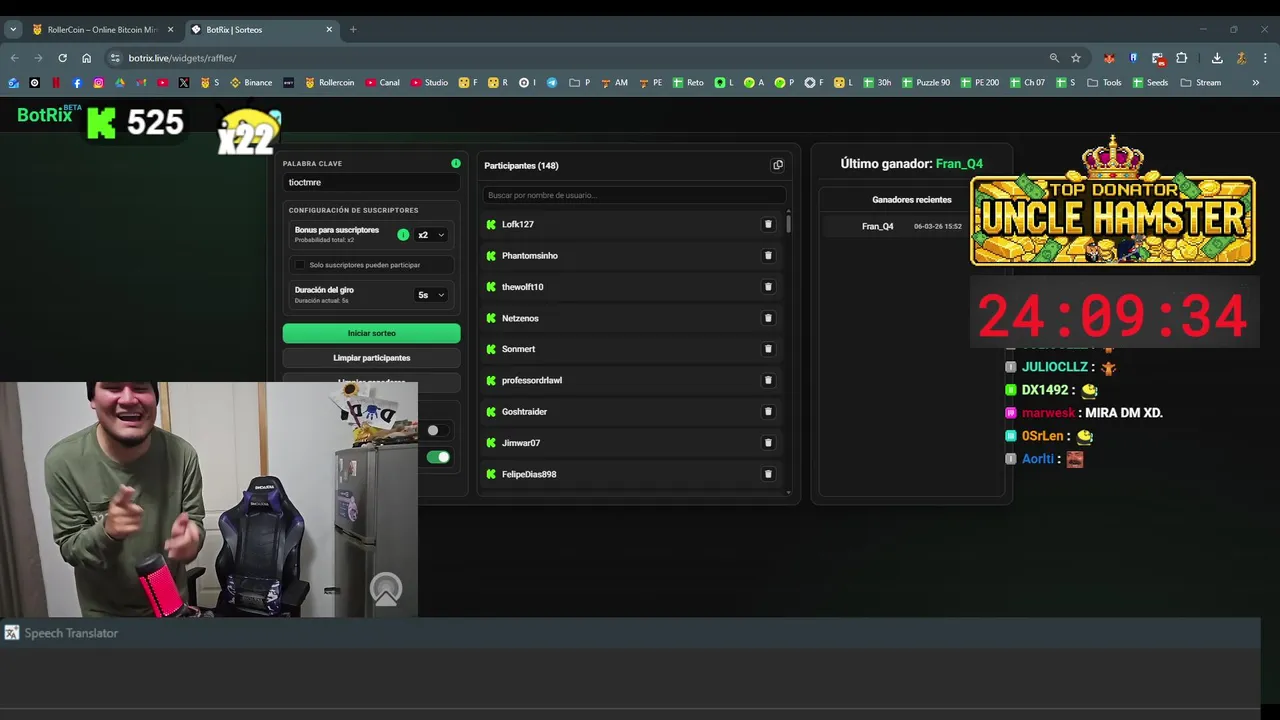Remove Jimwar07 via trash icon
This screenshot has height=720, width=1280.
click(768, 442)
